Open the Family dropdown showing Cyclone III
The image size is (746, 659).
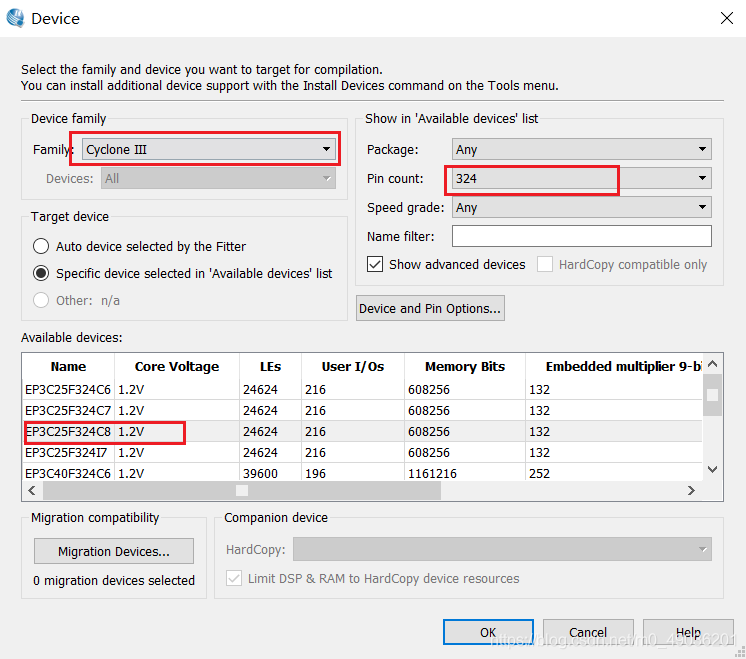(209, 149)
